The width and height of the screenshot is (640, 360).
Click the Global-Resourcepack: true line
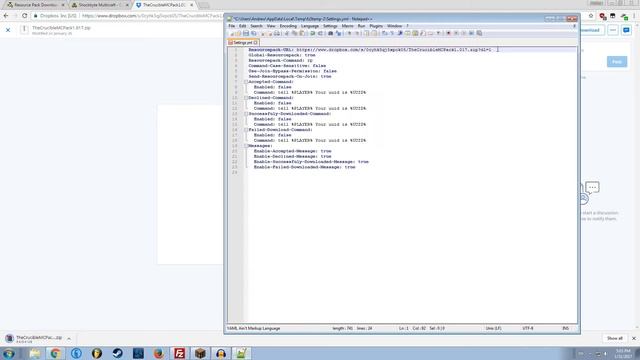(x=282, y=55)
